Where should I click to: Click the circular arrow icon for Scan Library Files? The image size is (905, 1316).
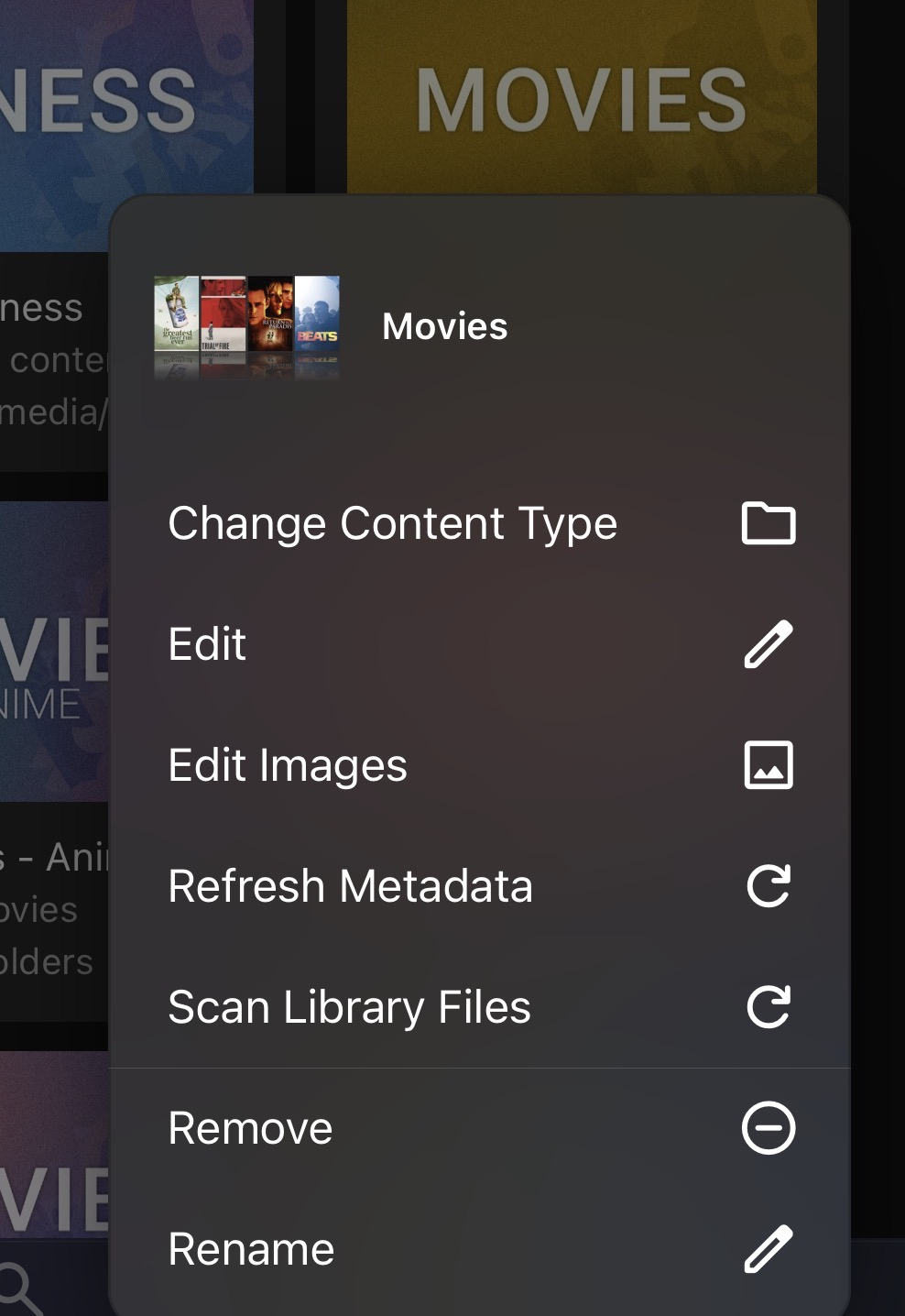point(768,1007)
